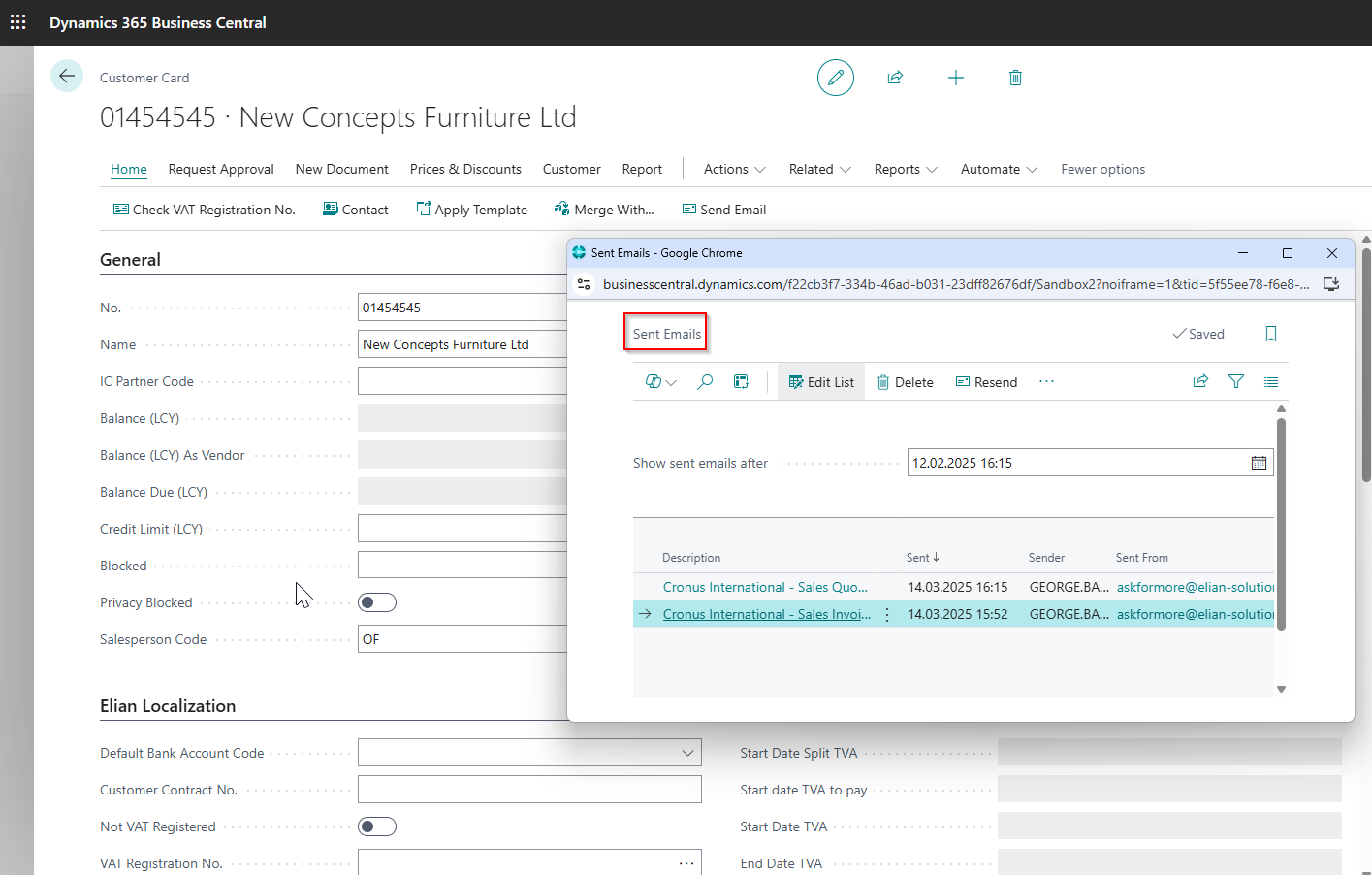Click the Chrome address bar URL
Image resolution: width=1372 pixels, height=875 pixels.
pyautogui.click(x=956, y=284)
